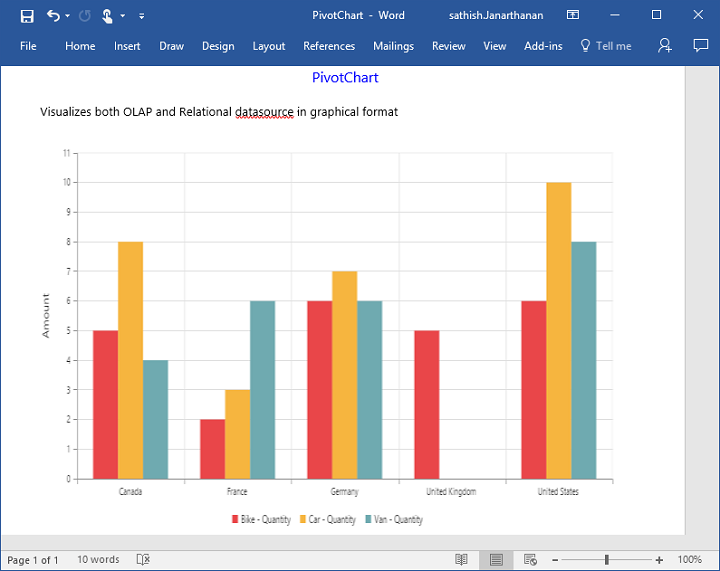Switch to Read Mode view

click(x=461, y=560)
